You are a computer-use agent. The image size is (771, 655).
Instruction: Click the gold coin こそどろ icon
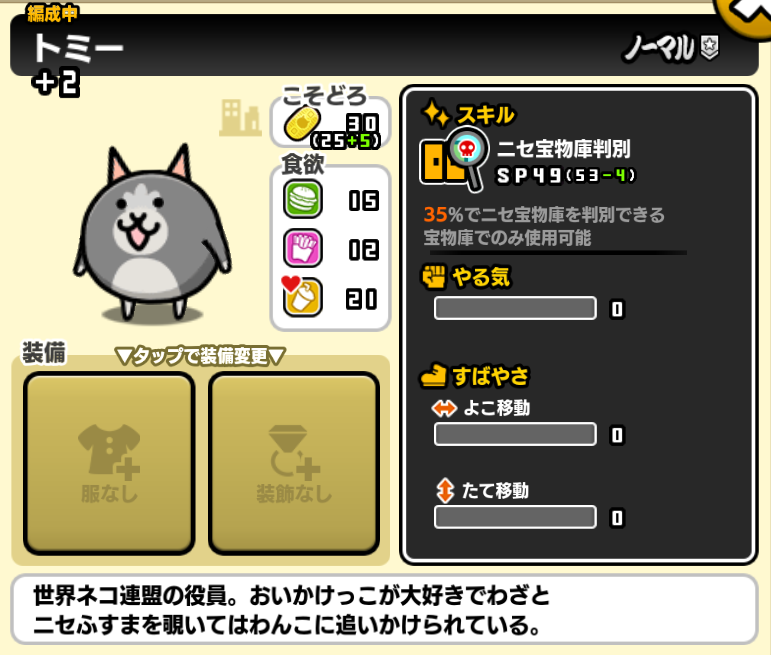coord(302,123)
